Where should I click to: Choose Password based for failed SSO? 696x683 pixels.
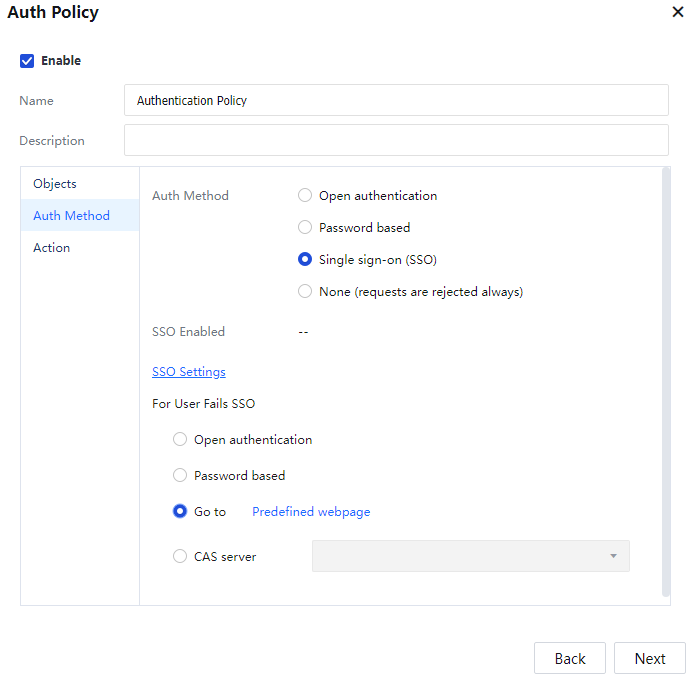[180, 476]
